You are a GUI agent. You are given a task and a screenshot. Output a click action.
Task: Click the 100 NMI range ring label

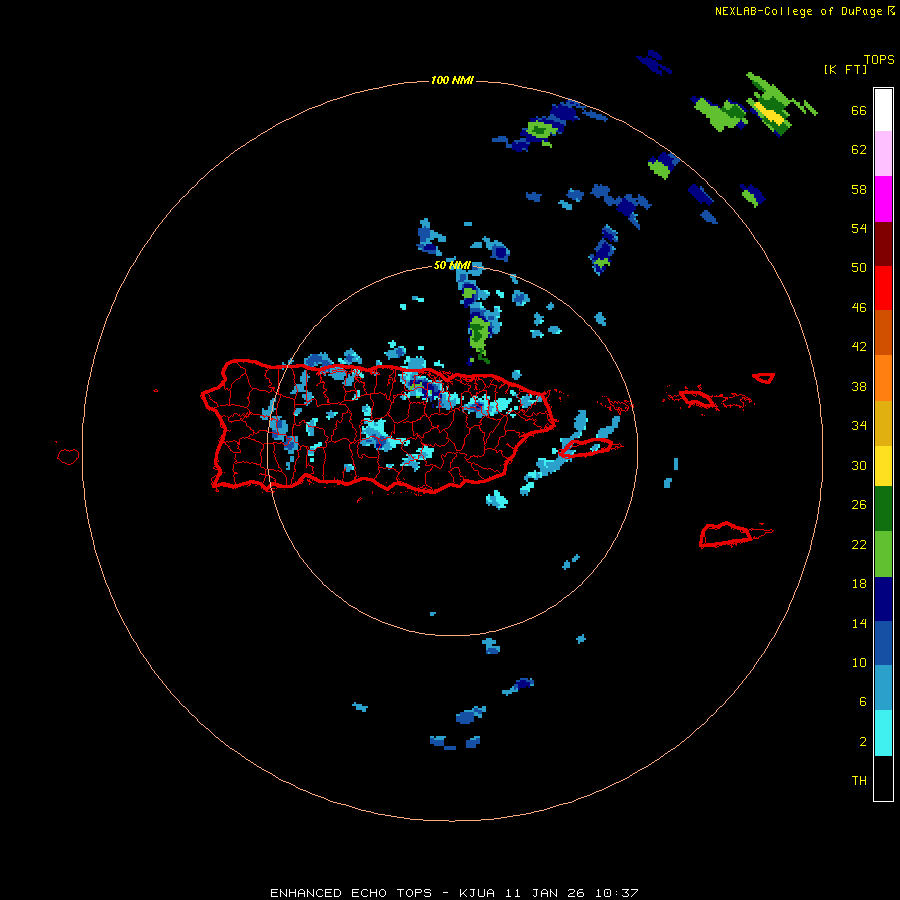click(x=452, y=80)
